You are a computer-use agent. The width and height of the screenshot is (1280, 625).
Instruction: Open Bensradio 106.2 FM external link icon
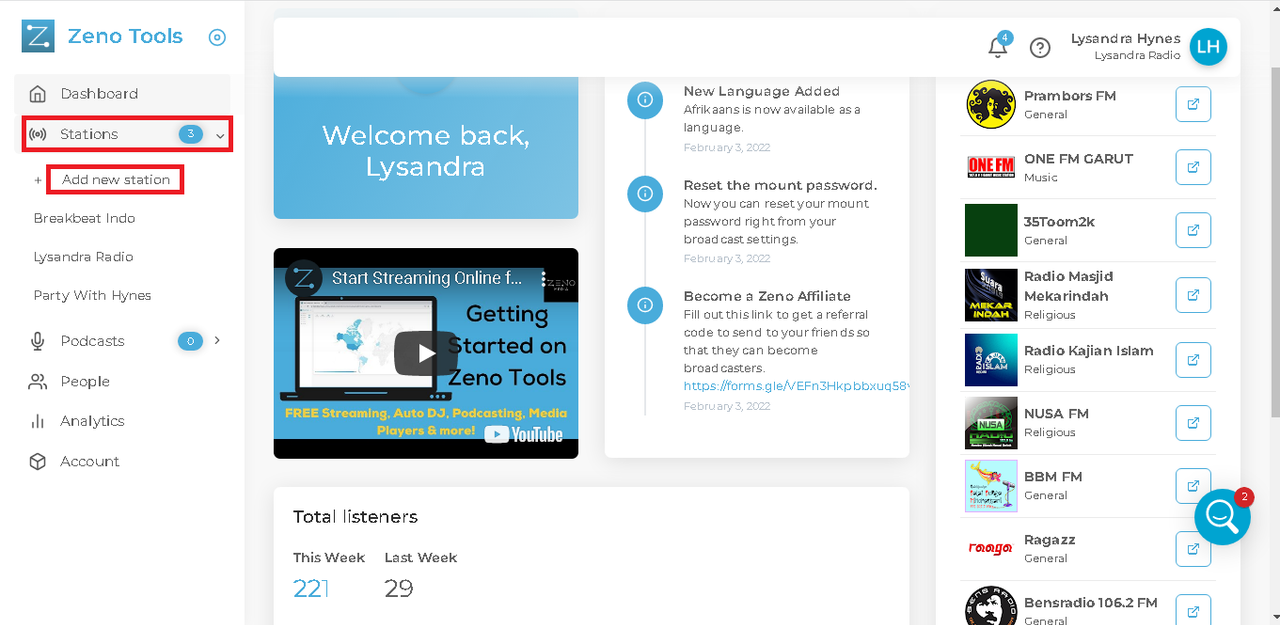[1193, 610]
